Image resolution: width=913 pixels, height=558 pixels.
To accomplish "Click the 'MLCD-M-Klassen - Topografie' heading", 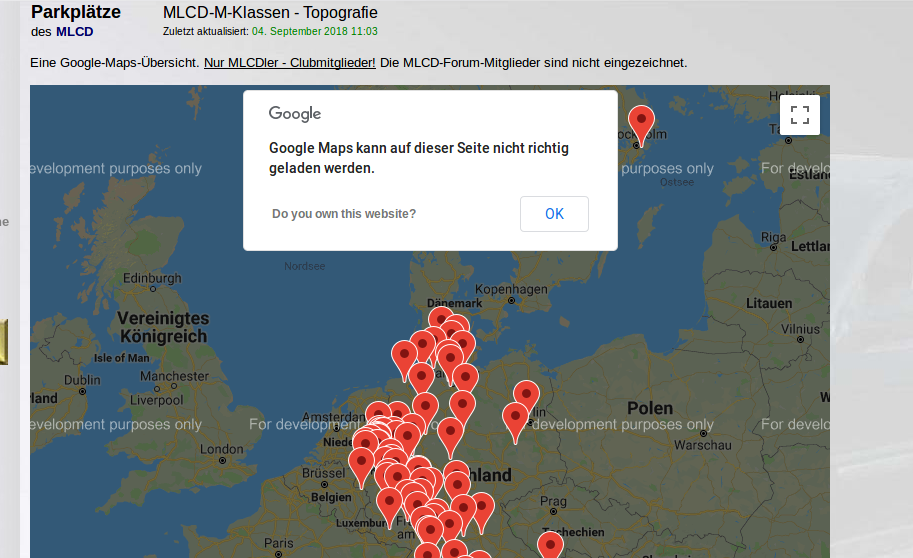I will pyautogui.click(x=270, y=12).
